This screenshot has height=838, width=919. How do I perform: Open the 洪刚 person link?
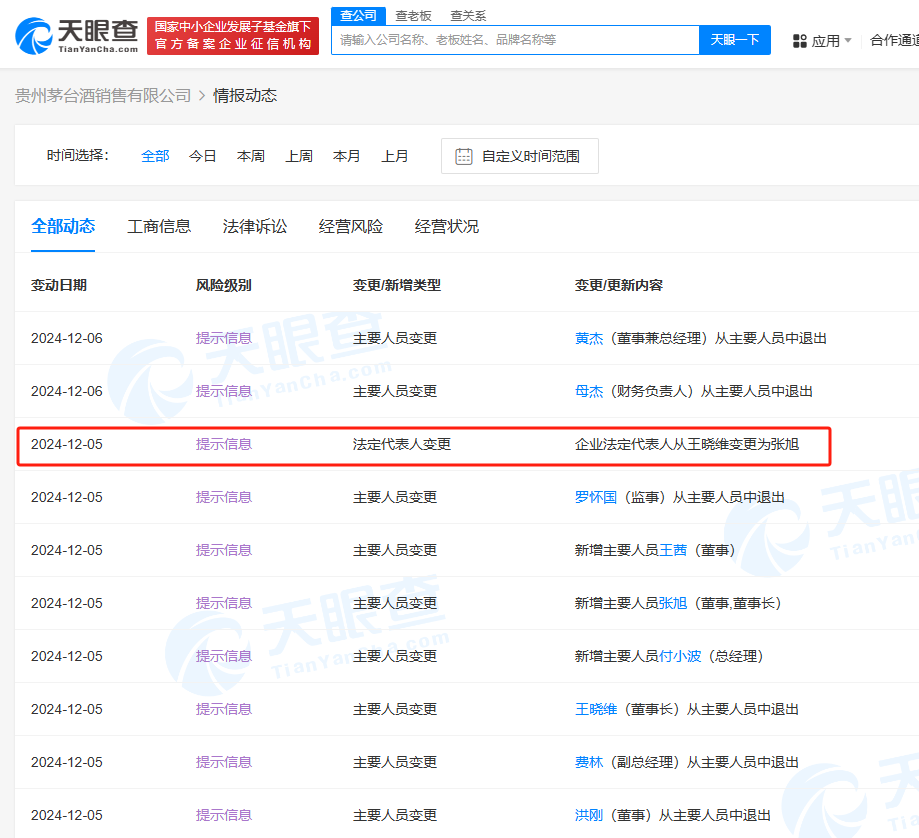[x=589, y=816]
